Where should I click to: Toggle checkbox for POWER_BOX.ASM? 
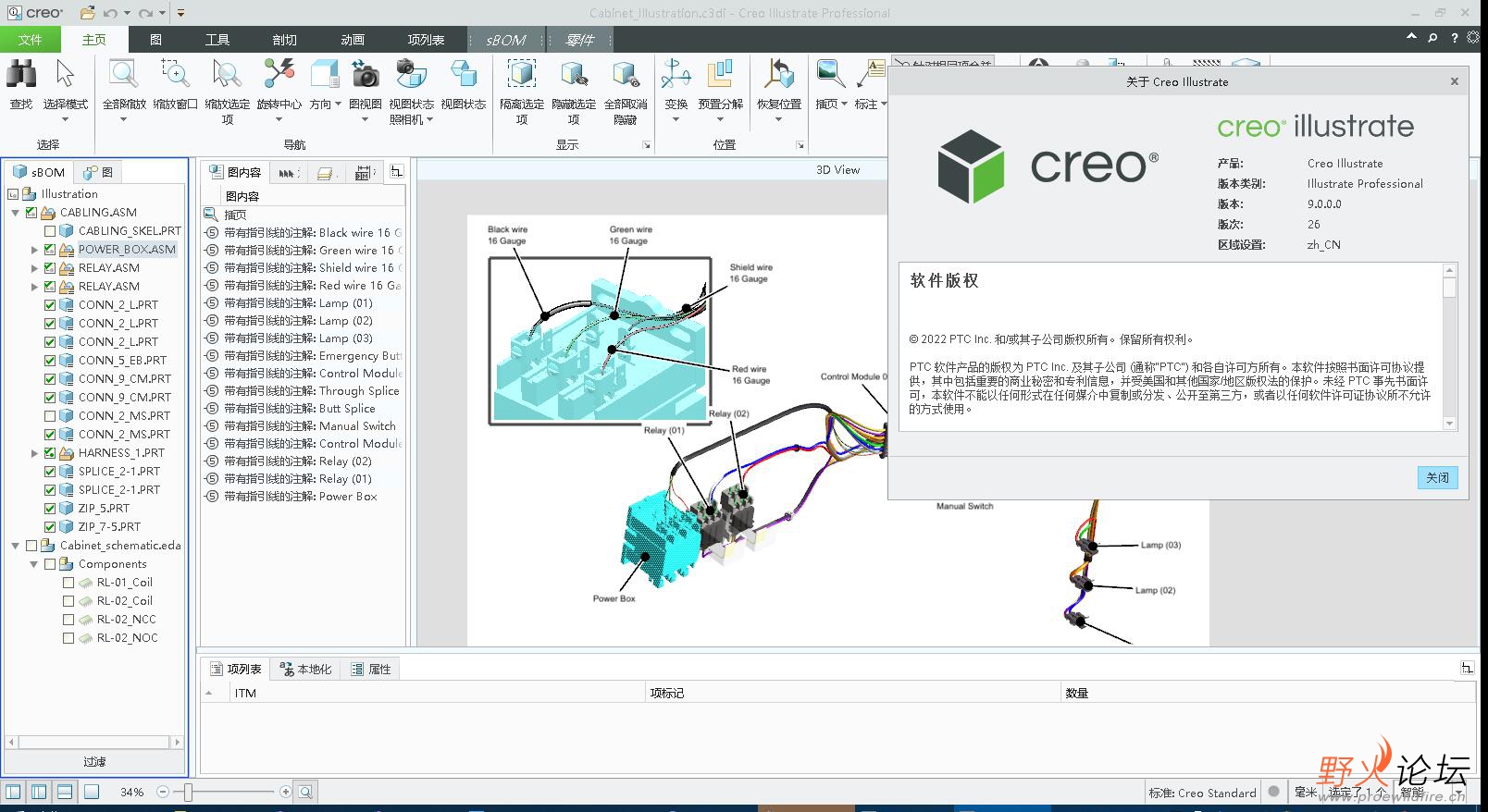[50, 250]
